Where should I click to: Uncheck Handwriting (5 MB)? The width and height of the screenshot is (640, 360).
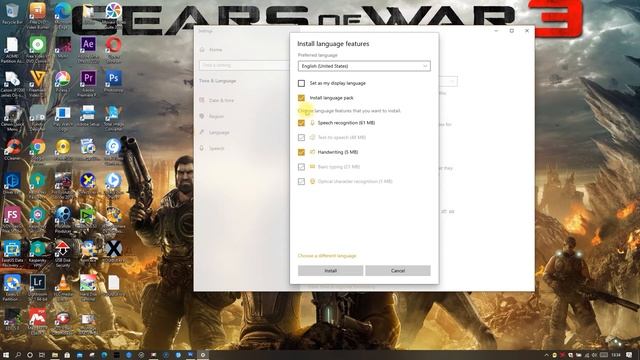(301, 152)
